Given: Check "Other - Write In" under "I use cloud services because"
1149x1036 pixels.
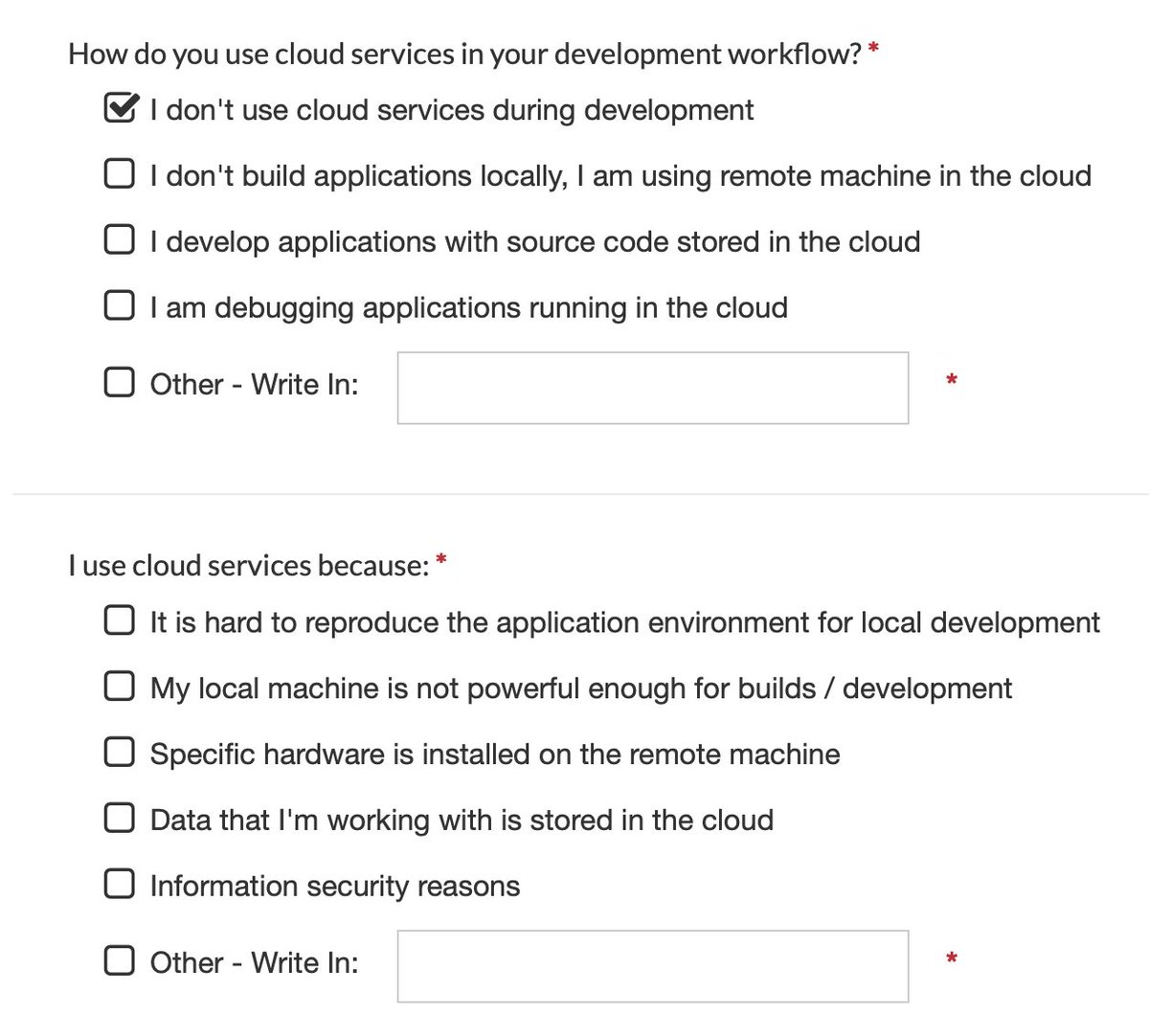Looking at the screenshot, I should click(119, 961).
